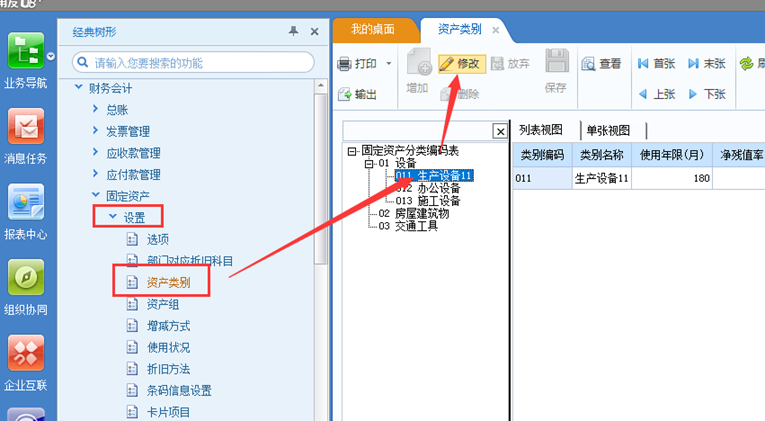
Task: Expand the 总账 tree node
Action: tap(95, 109)
